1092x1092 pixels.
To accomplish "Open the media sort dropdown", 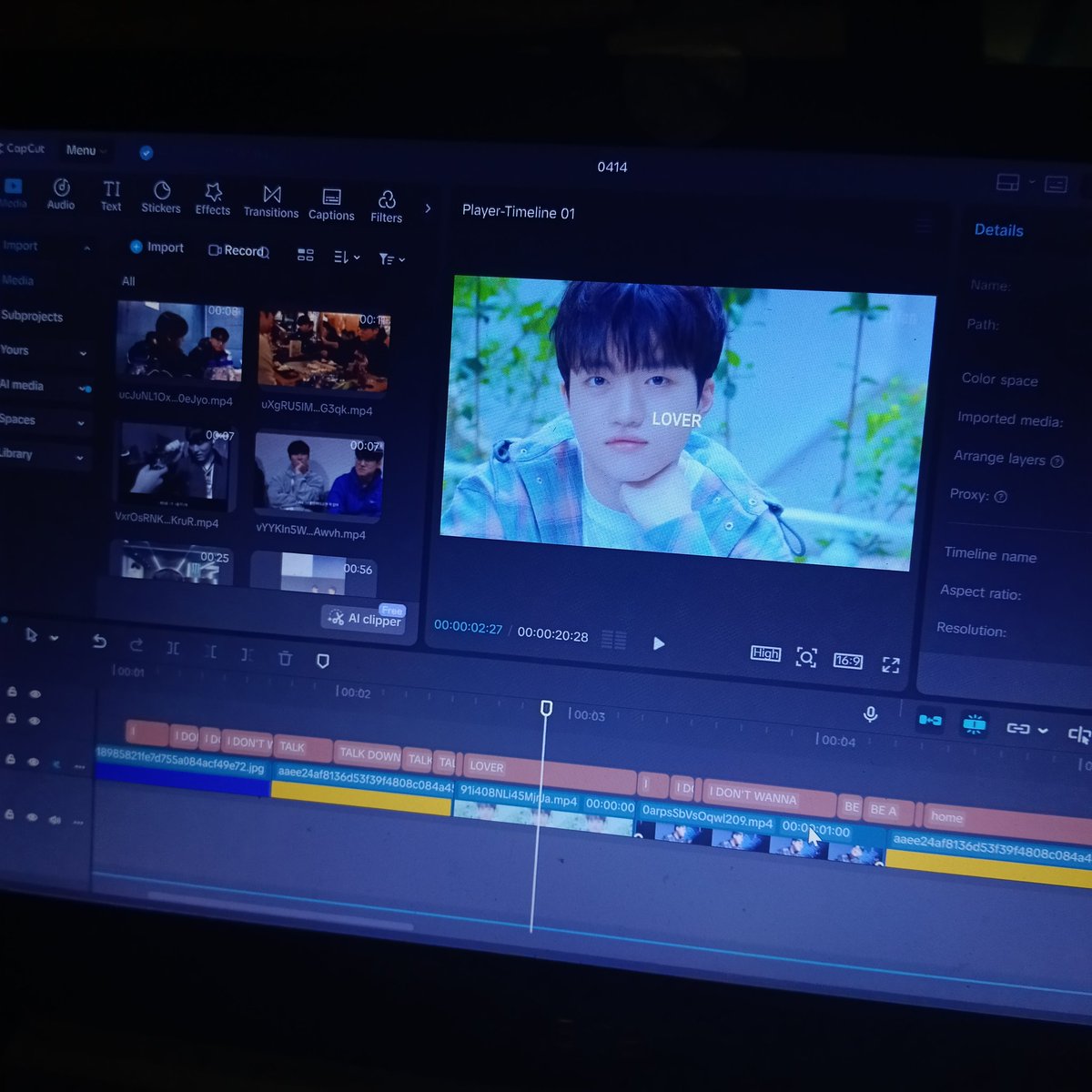I will [347, 258].
